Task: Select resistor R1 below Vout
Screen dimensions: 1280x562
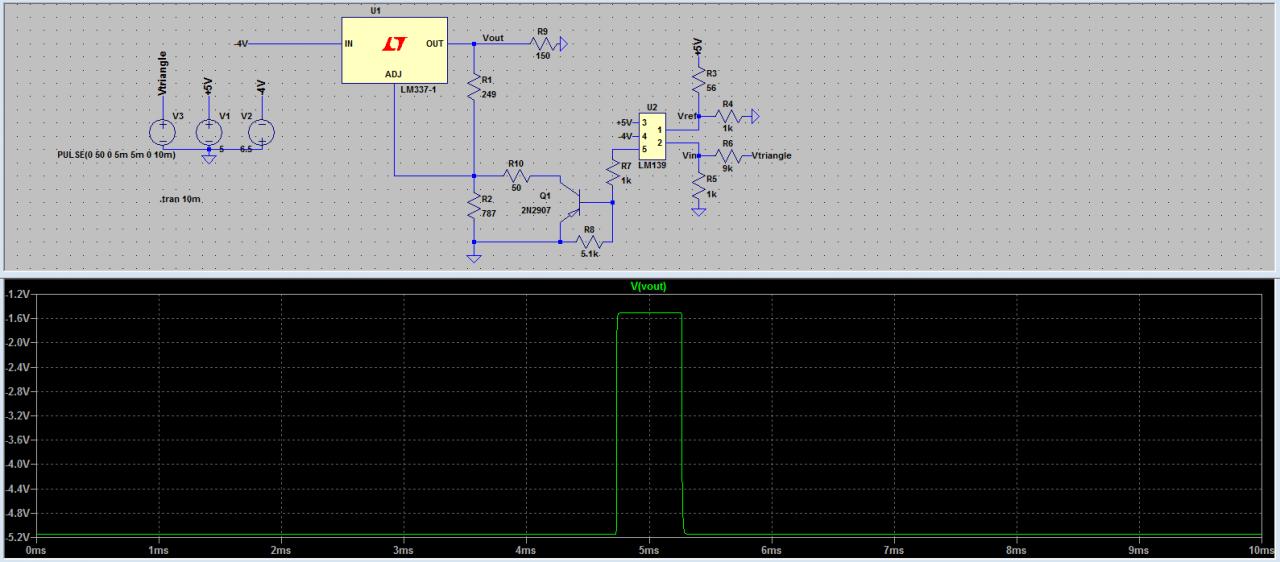Action: pos(474,88)
